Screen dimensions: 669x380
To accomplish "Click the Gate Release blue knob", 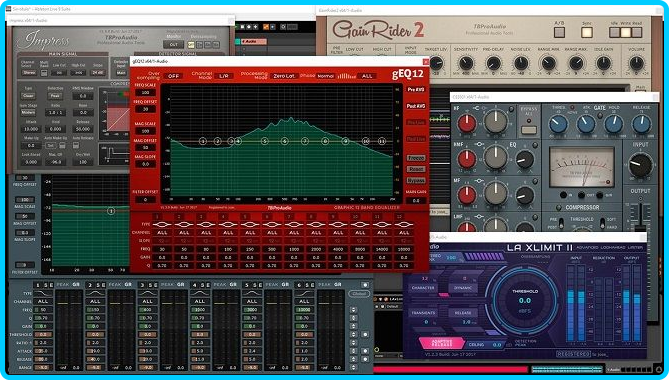I will pos(641,125).
